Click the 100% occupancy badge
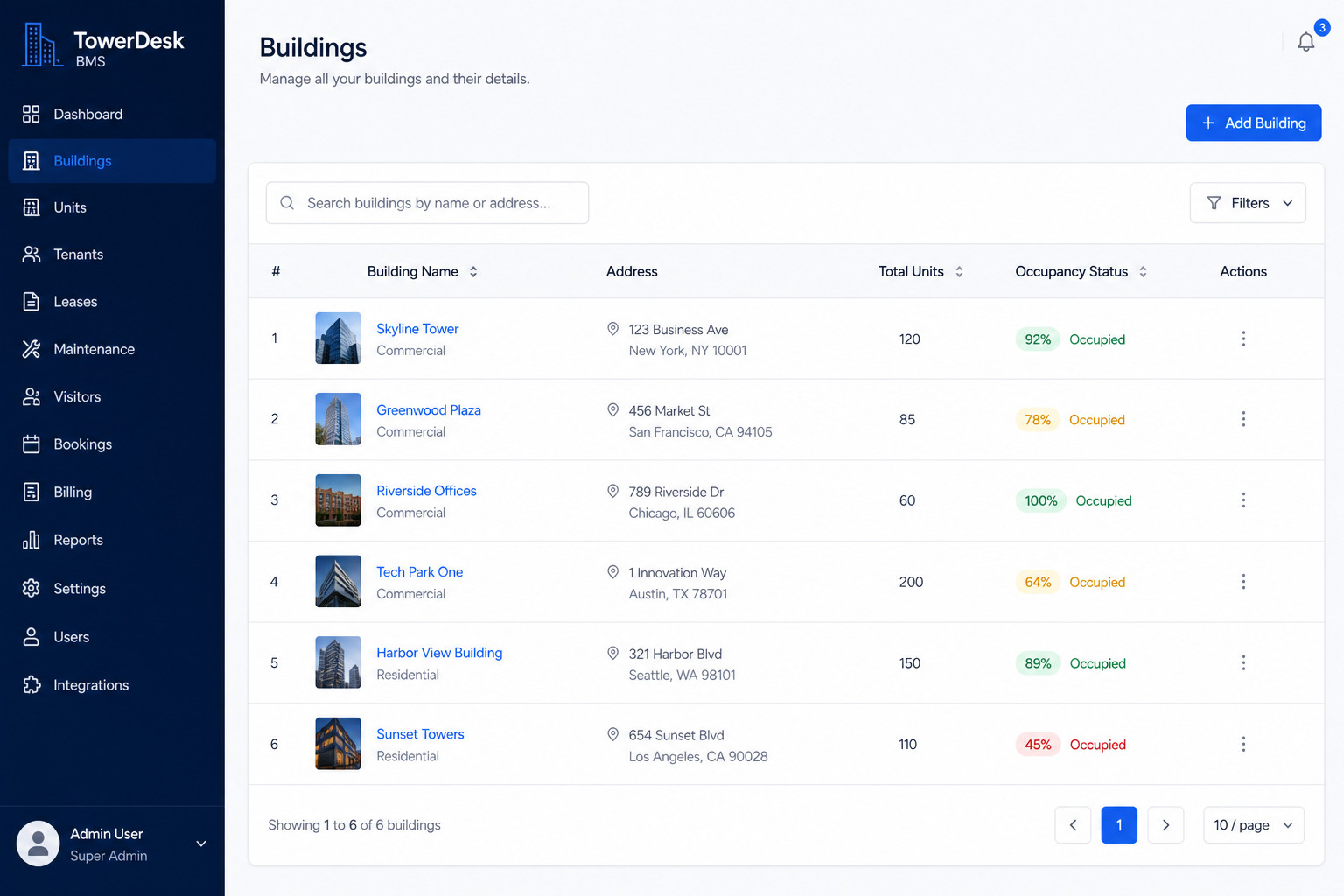The height and width of the screenshot is (896, 1344). tap(1041, 501)
